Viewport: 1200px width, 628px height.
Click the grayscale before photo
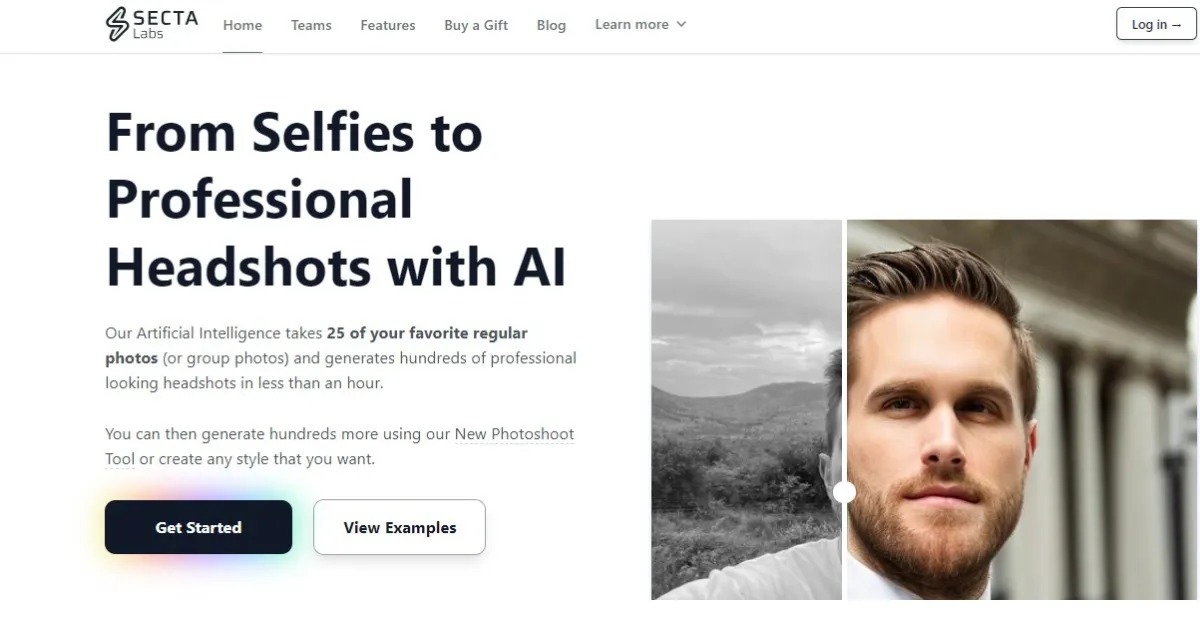point(746,409)
